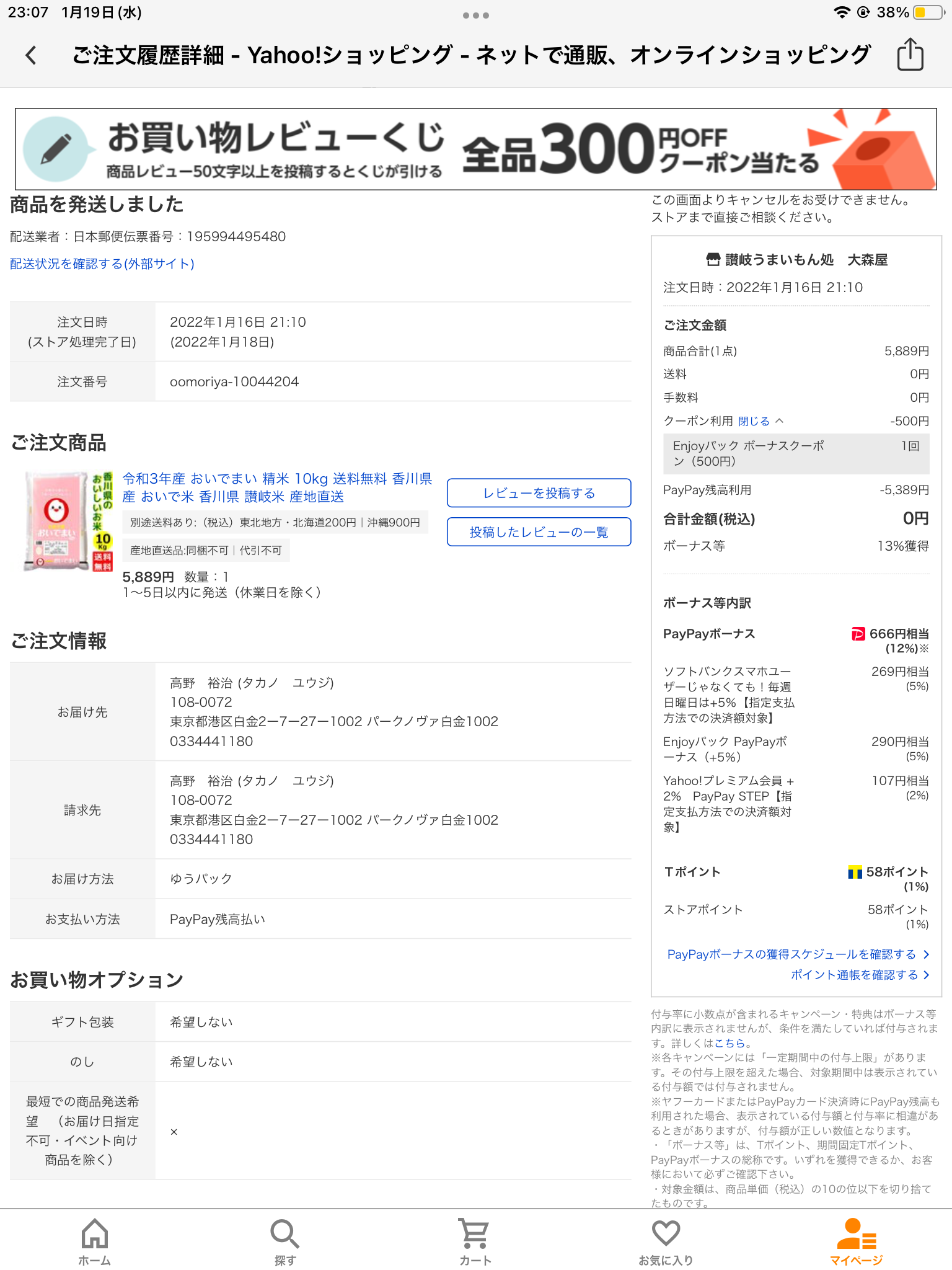The image size is (952, 1270).
Task: Open the ホーム tab
Action: point(95,1241)
